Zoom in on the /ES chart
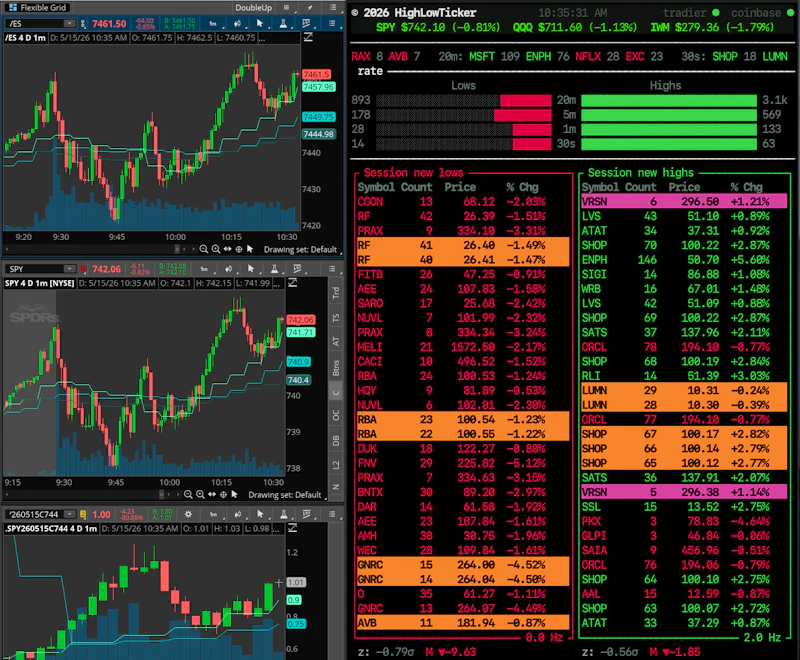 point(215,249)
